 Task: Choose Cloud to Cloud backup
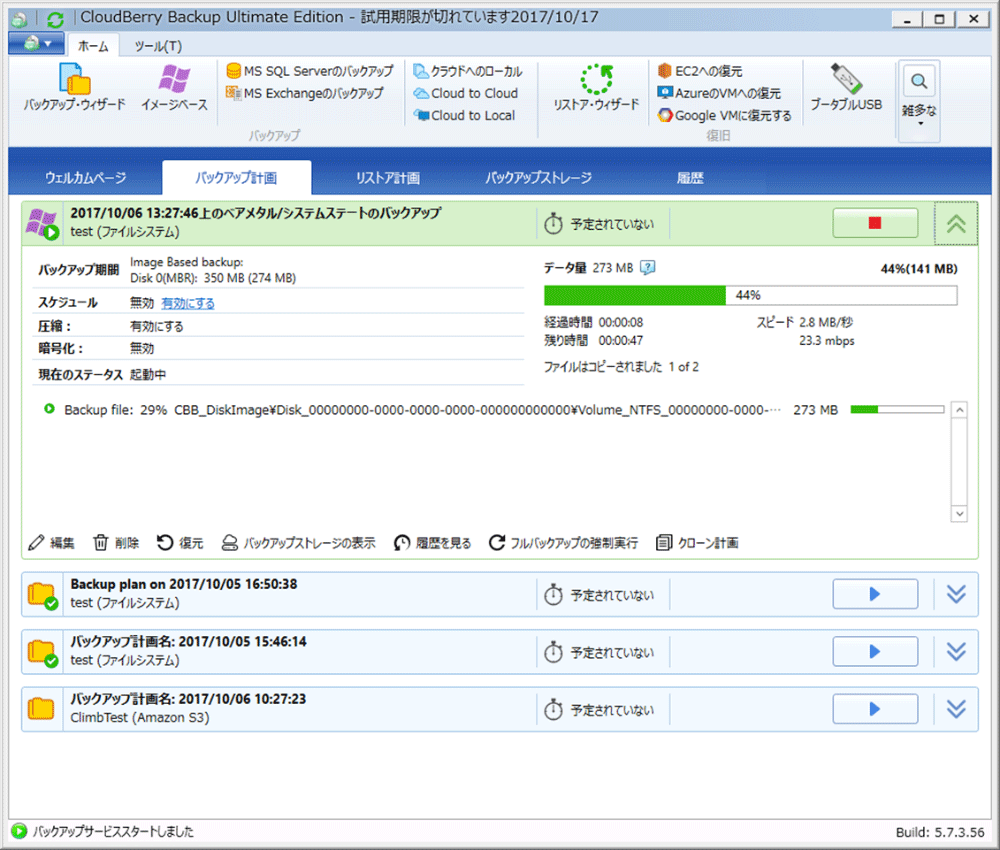466,93
